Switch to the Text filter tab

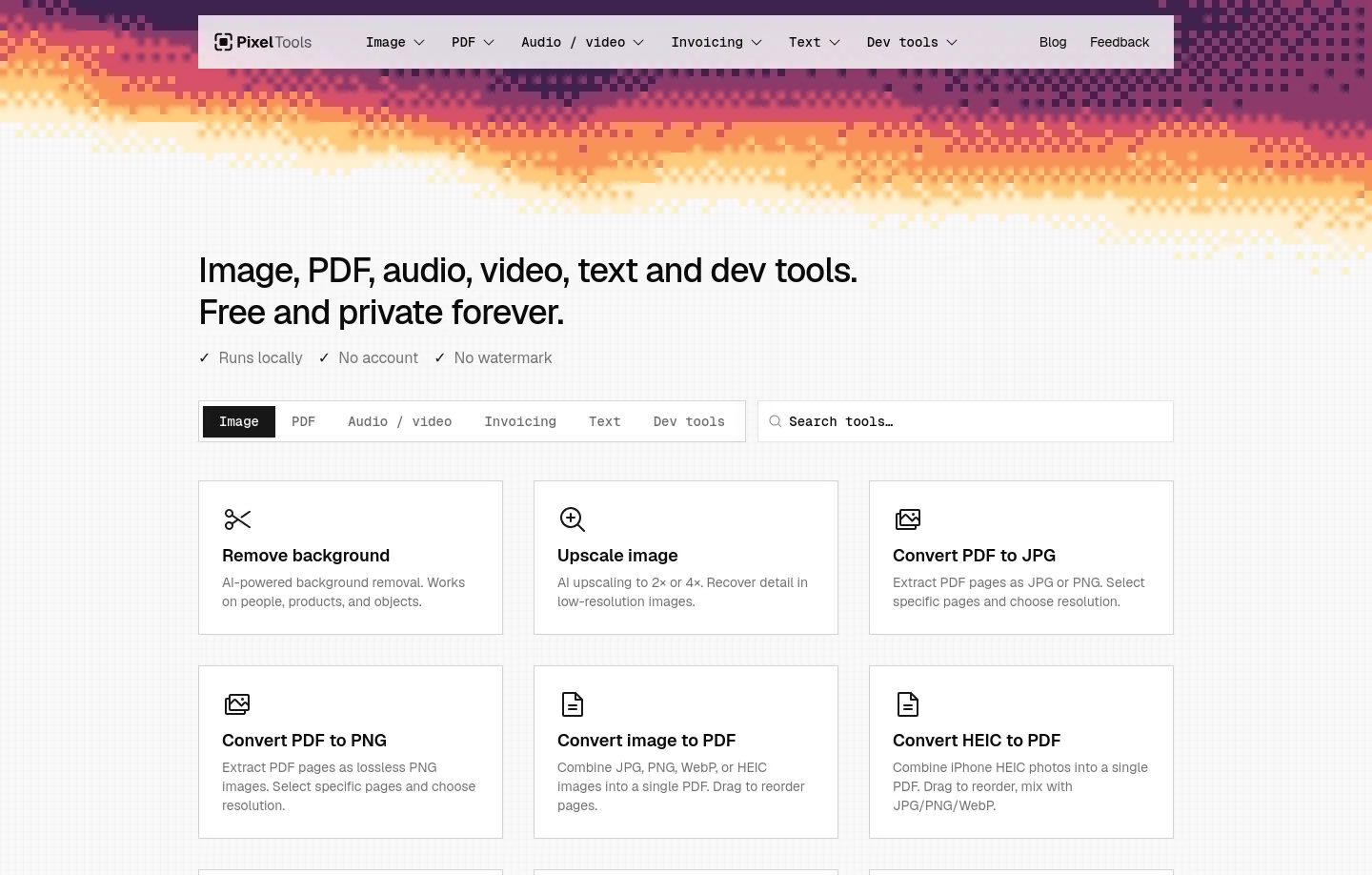tap(605, 421)
